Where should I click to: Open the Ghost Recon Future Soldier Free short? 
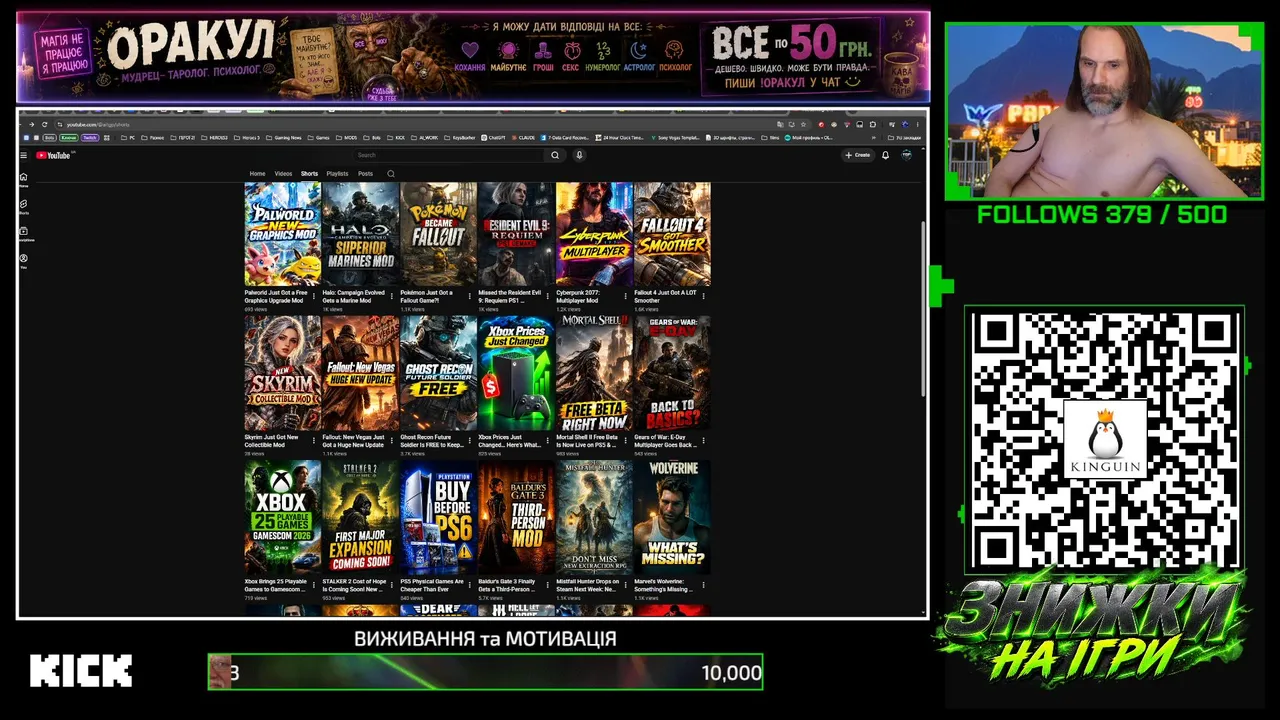click(438, 373)
